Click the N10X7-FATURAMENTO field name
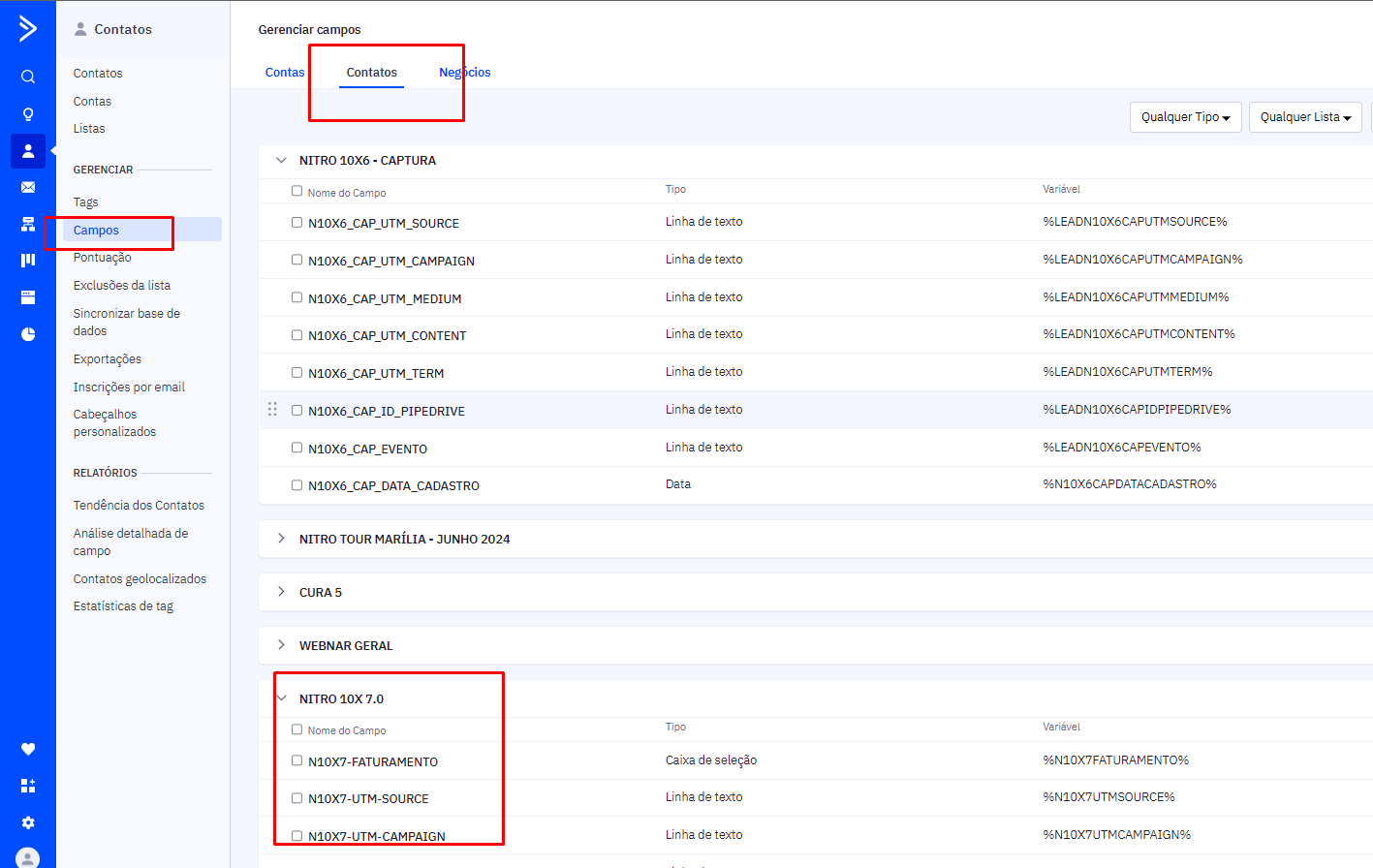The height and width of the screenshot is (868, 1373). pyautogui.click(x=373, y=762)
